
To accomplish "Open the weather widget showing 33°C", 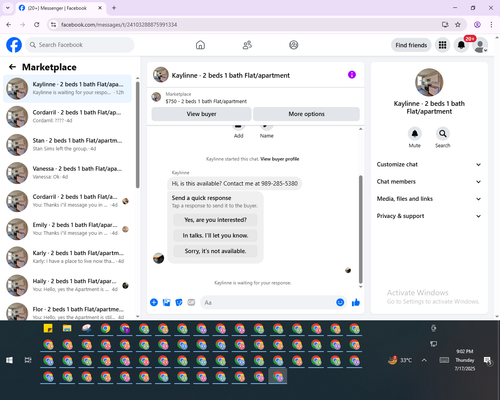I will point(400,360).
